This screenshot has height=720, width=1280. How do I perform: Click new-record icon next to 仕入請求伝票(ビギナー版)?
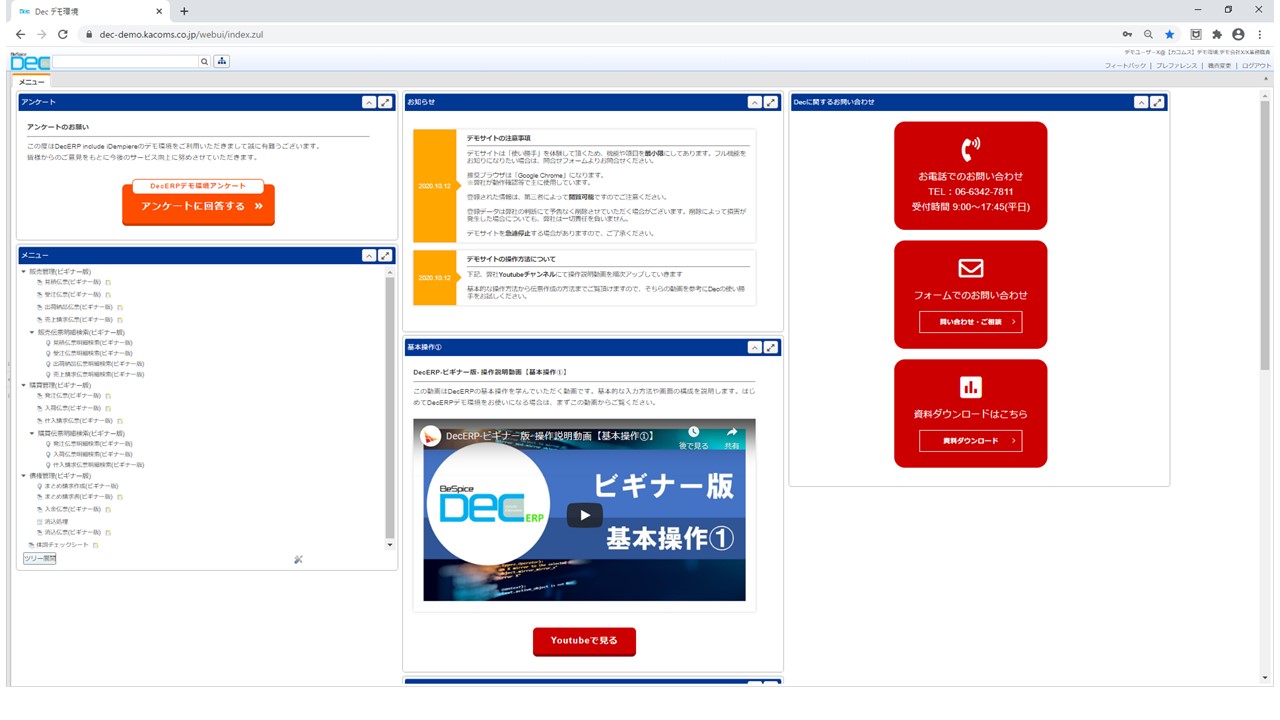[120, 420]
